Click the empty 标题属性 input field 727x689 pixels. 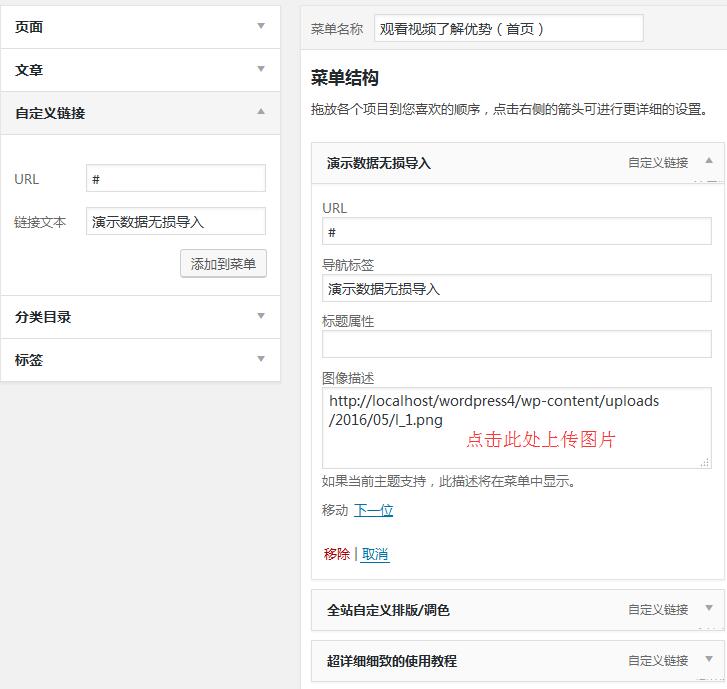(x=516, y=344)
